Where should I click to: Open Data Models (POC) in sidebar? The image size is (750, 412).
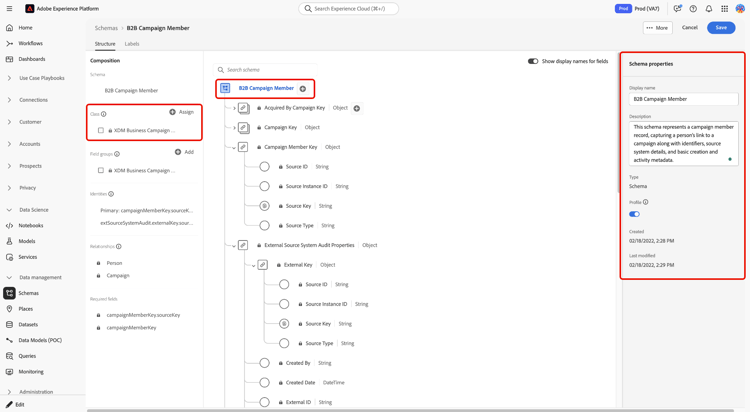[40, 341]
